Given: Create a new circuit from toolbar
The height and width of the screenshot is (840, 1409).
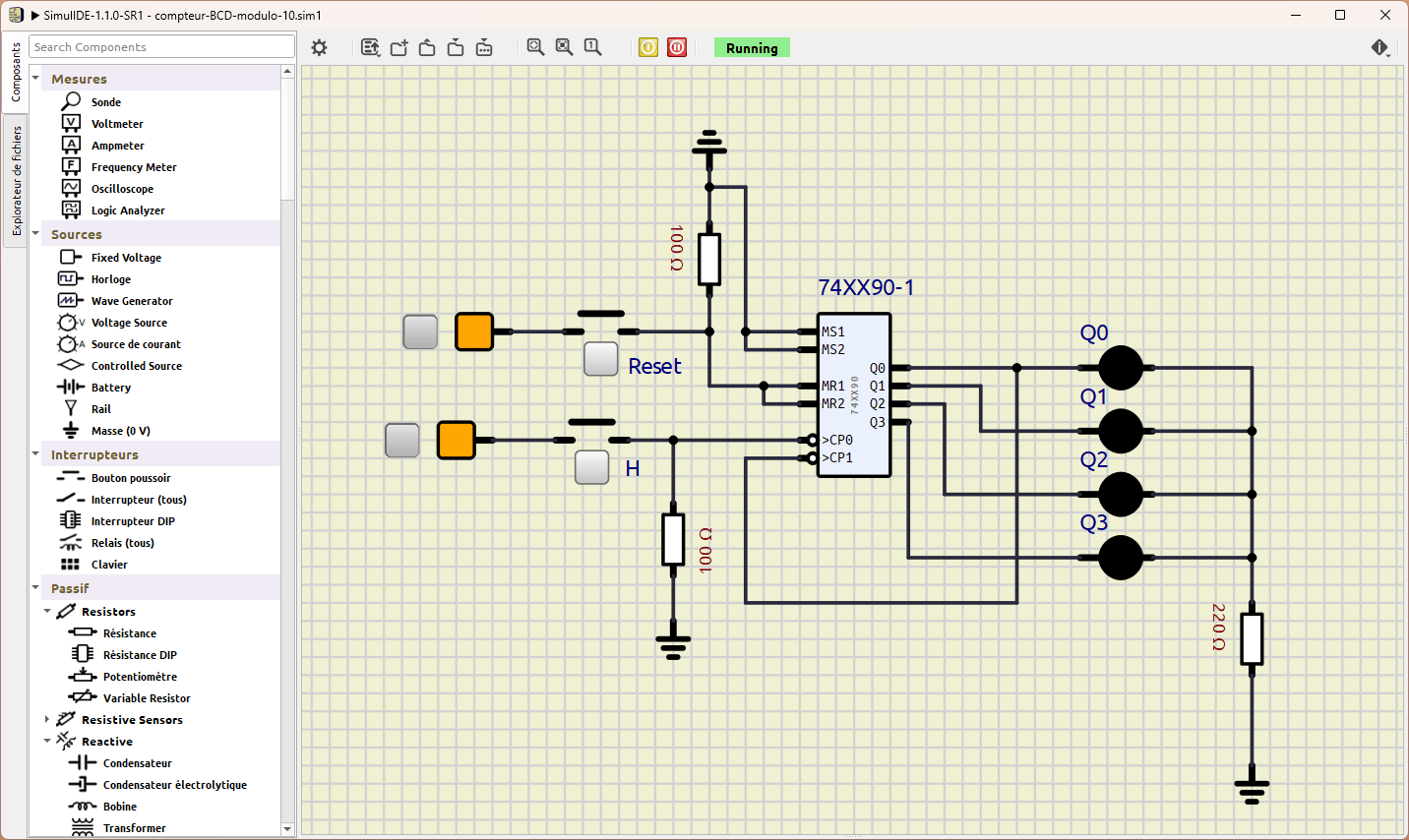Looking at the screenshot, I should click(x=398, y=47).
